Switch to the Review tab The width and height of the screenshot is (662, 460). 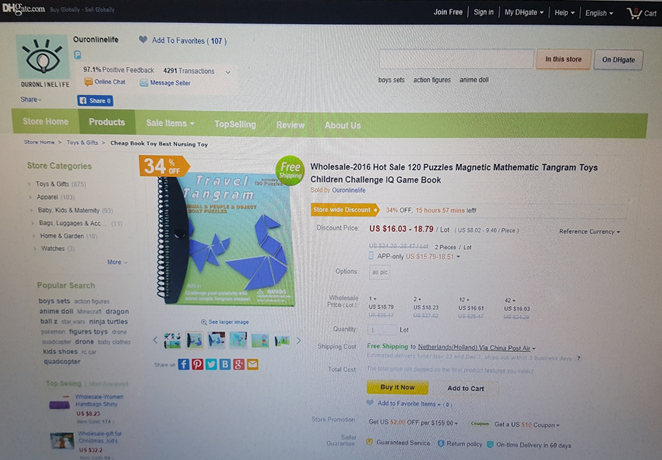point(290,125)
